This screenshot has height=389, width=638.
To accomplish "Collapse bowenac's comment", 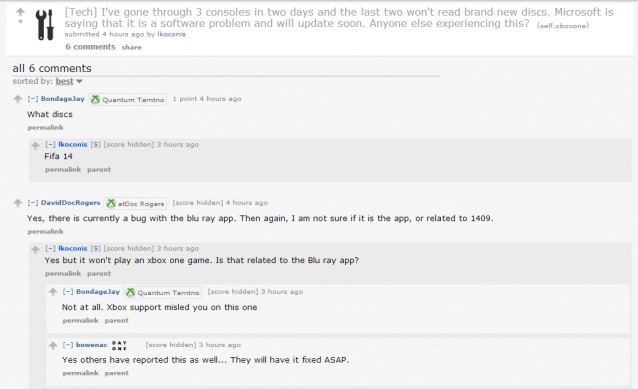I will (68, 345).
